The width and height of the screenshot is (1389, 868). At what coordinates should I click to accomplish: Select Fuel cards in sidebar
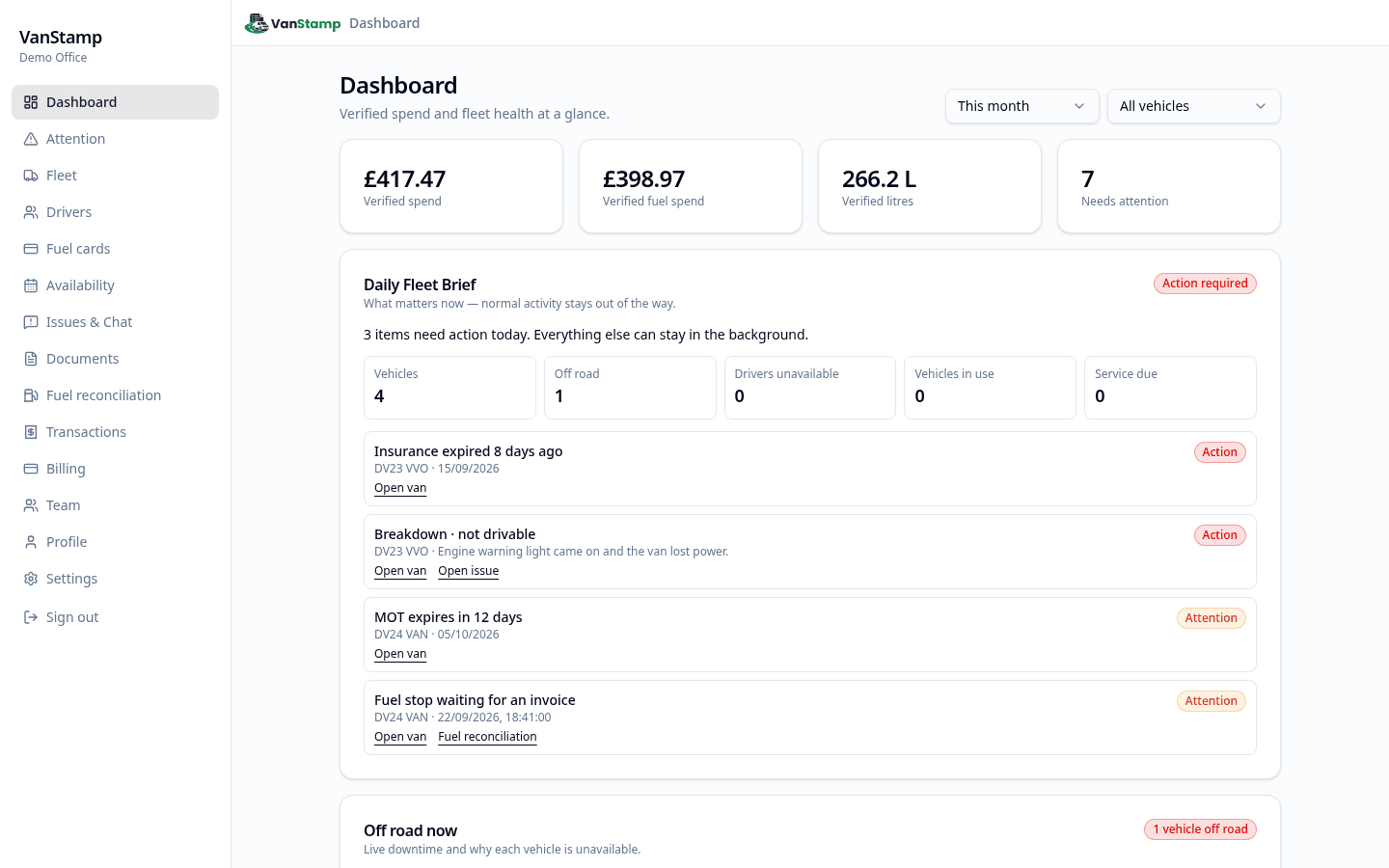116,249
